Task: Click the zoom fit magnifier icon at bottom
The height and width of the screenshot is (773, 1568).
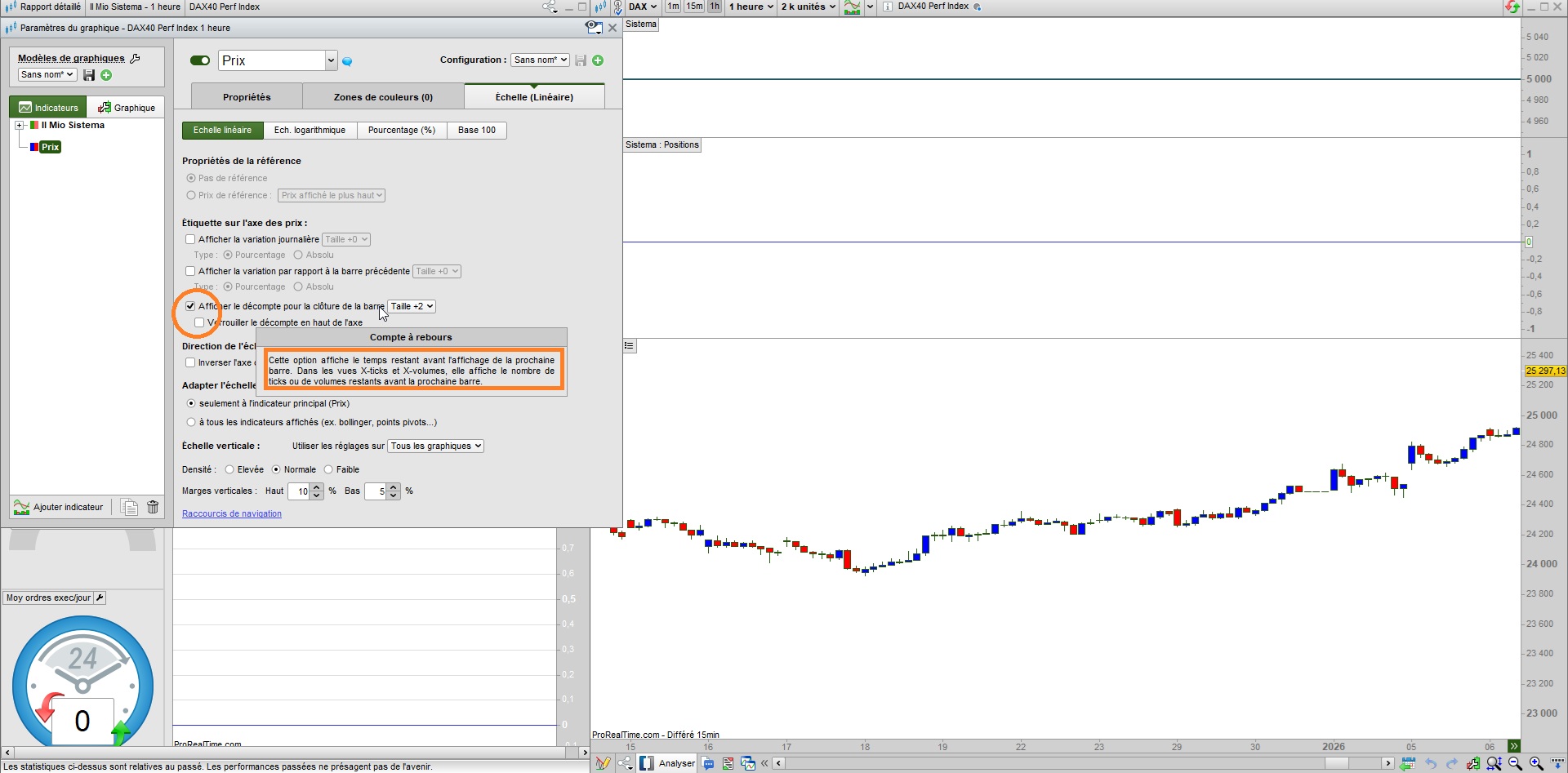Action: pyautogui.click(x=1494, y=763)
